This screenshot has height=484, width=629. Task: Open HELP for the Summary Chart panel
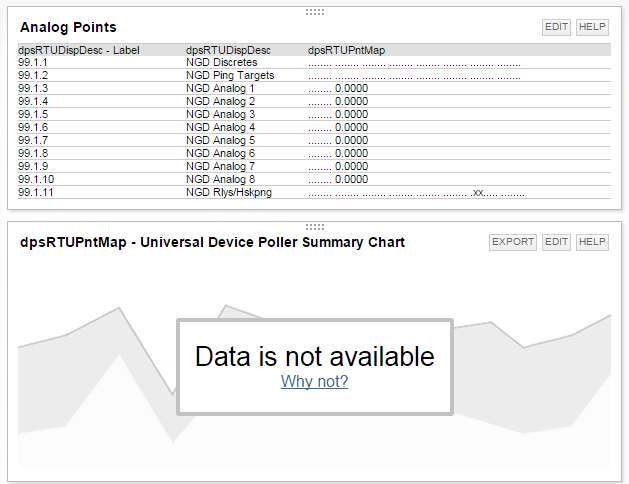point(592,242)
